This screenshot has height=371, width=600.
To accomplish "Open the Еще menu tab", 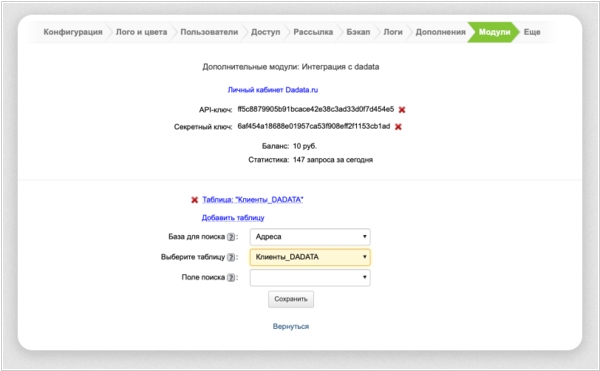I will 532,32.
